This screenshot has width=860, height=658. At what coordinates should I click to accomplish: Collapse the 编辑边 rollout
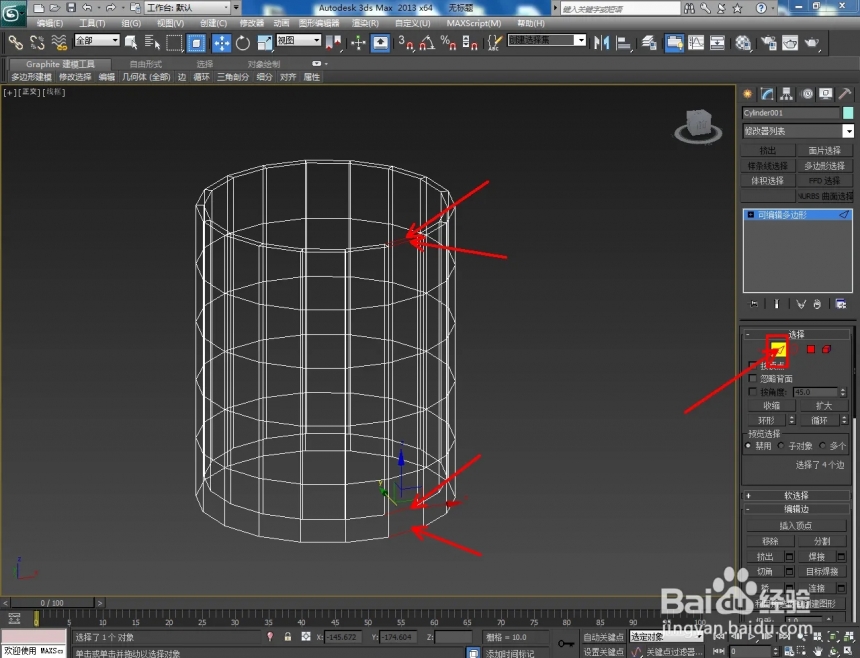[x=796, y=509]
